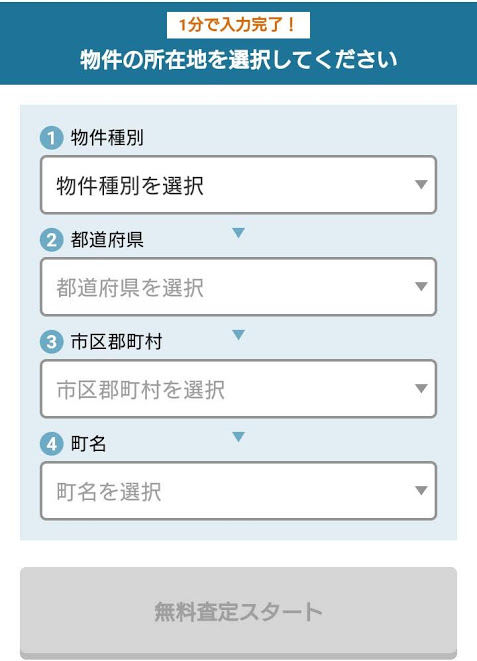
Task: Open the 町名を選択 dropdown
Action: pos(238,491)
